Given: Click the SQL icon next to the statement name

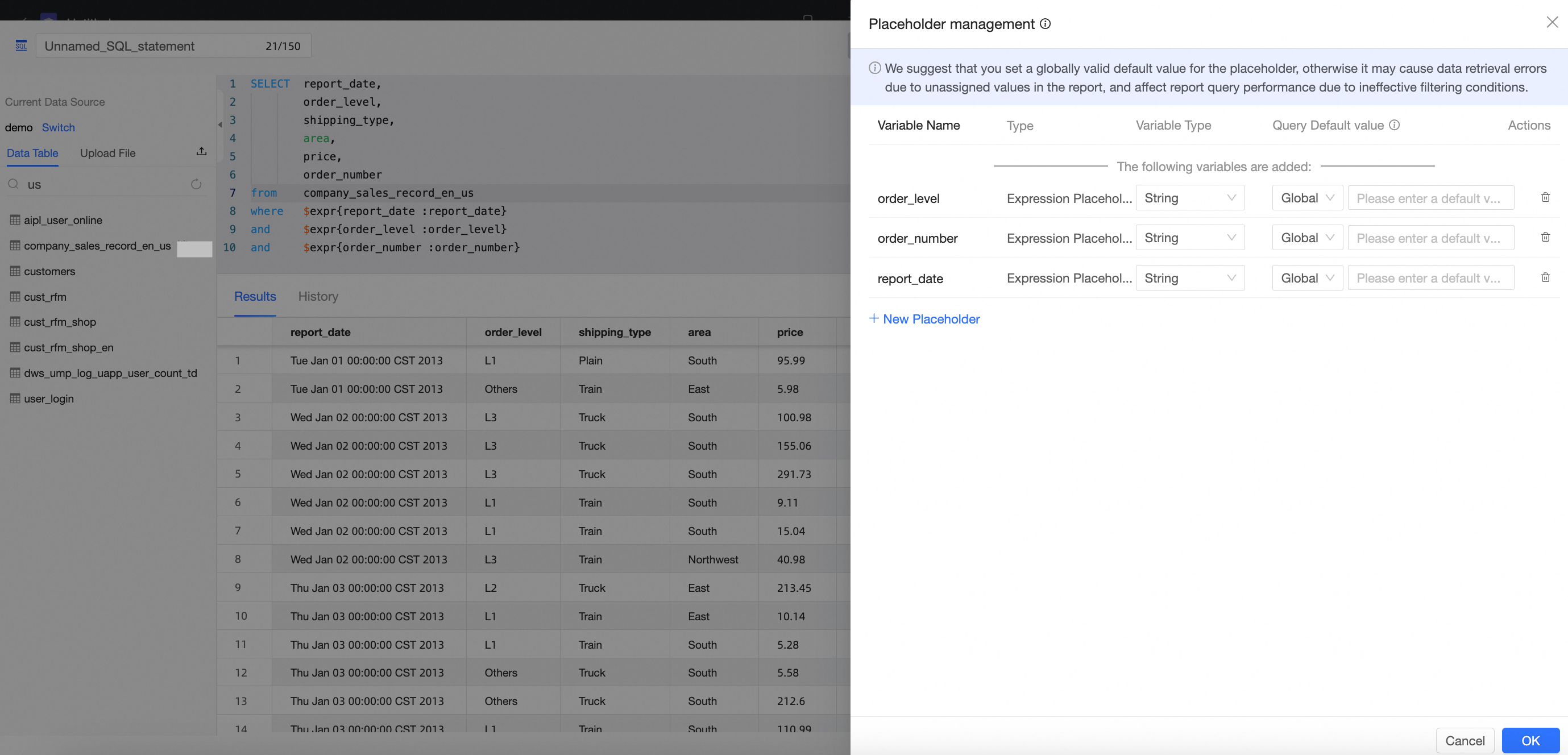Looking at the screenshot, I should [x=21, y=45].
